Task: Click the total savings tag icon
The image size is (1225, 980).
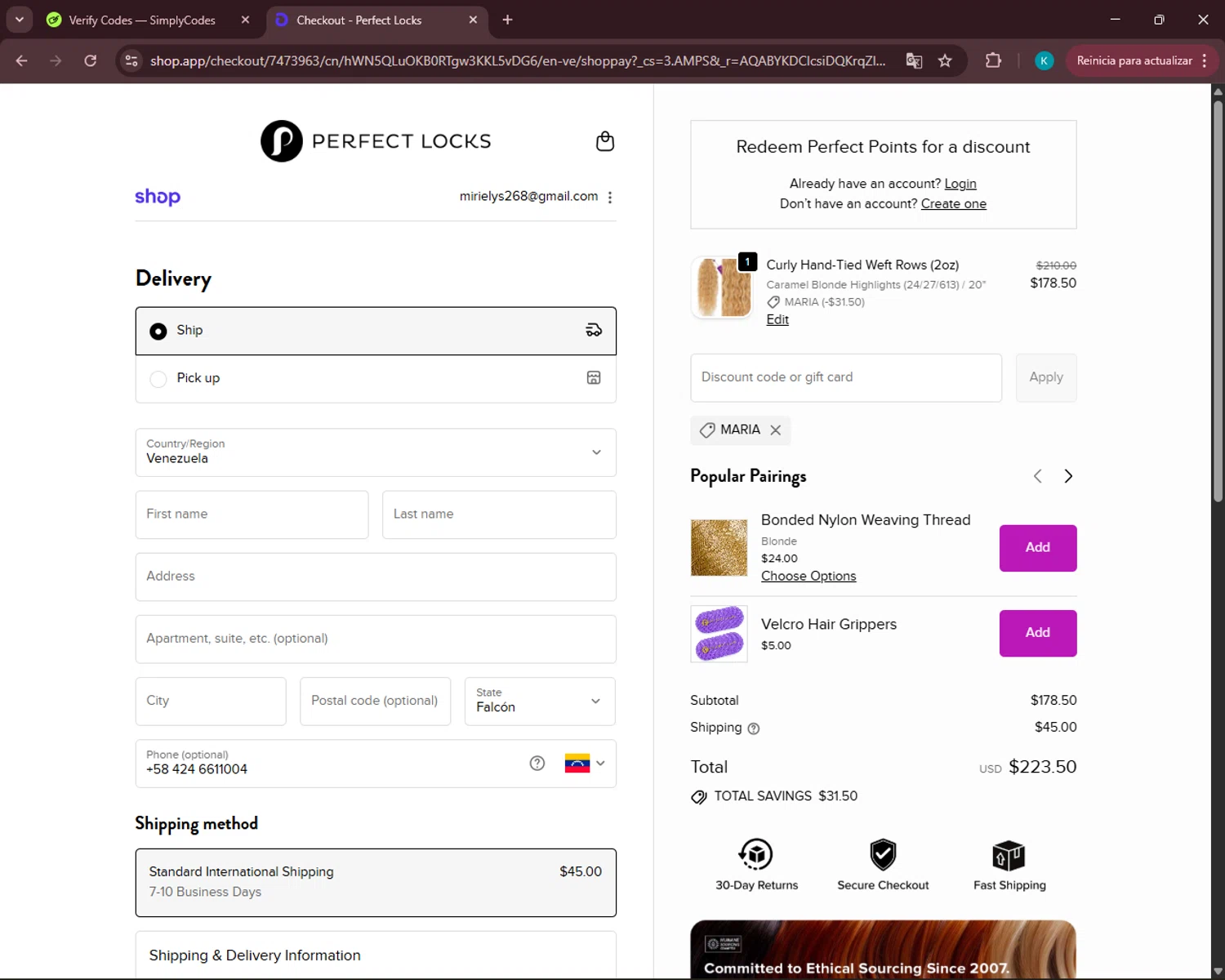Action: coord(699,797)
